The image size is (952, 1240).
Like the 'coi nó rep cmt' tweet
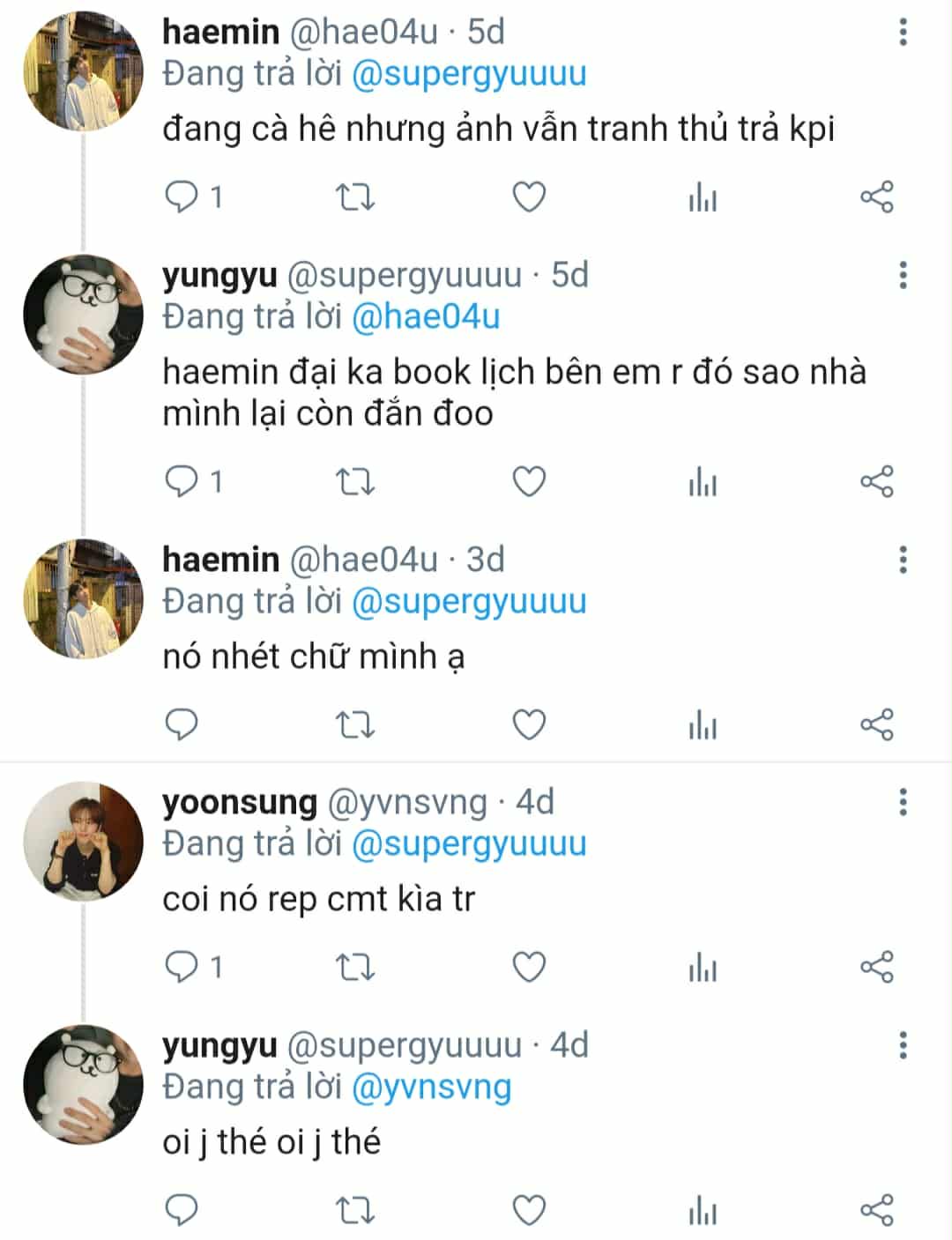pos(529,968)
